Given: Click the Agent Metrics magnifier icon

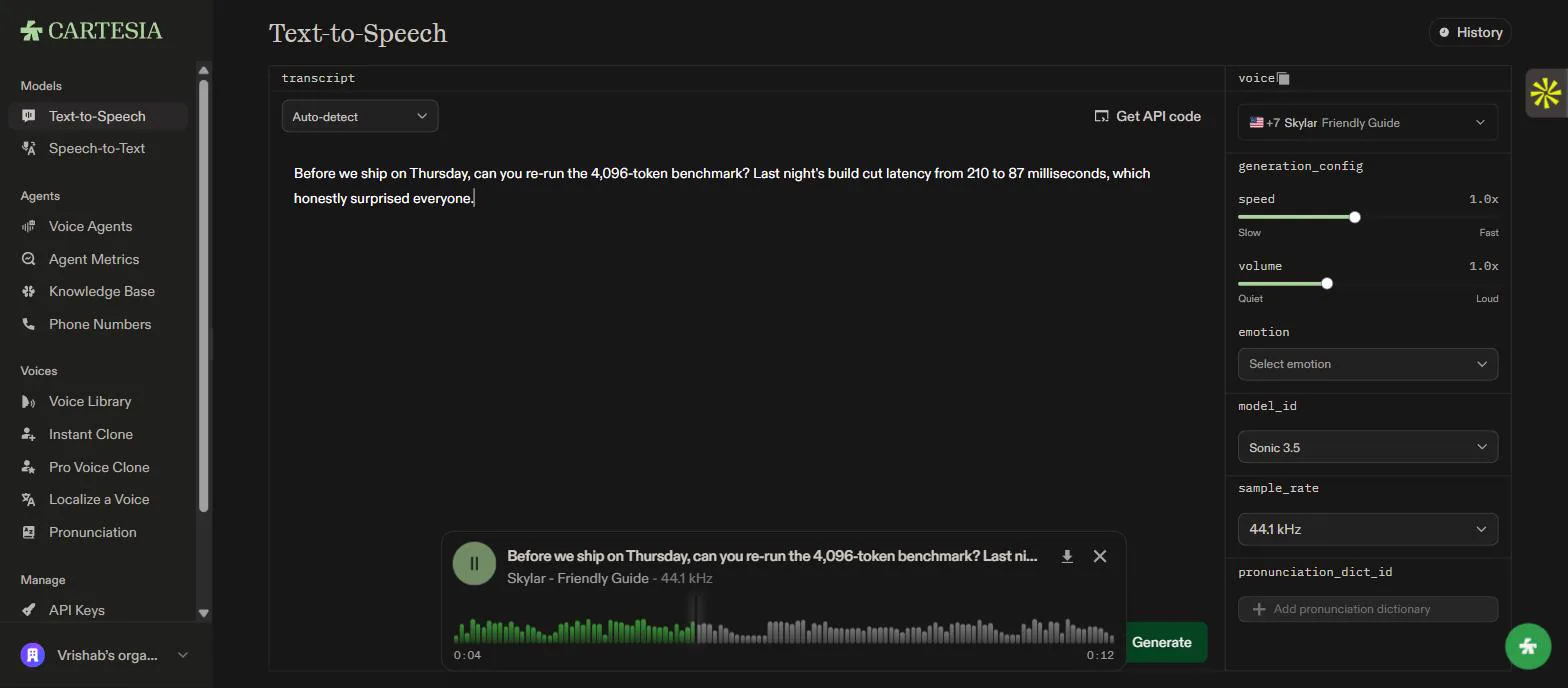Looking at the screenshot, I should 28,259.
